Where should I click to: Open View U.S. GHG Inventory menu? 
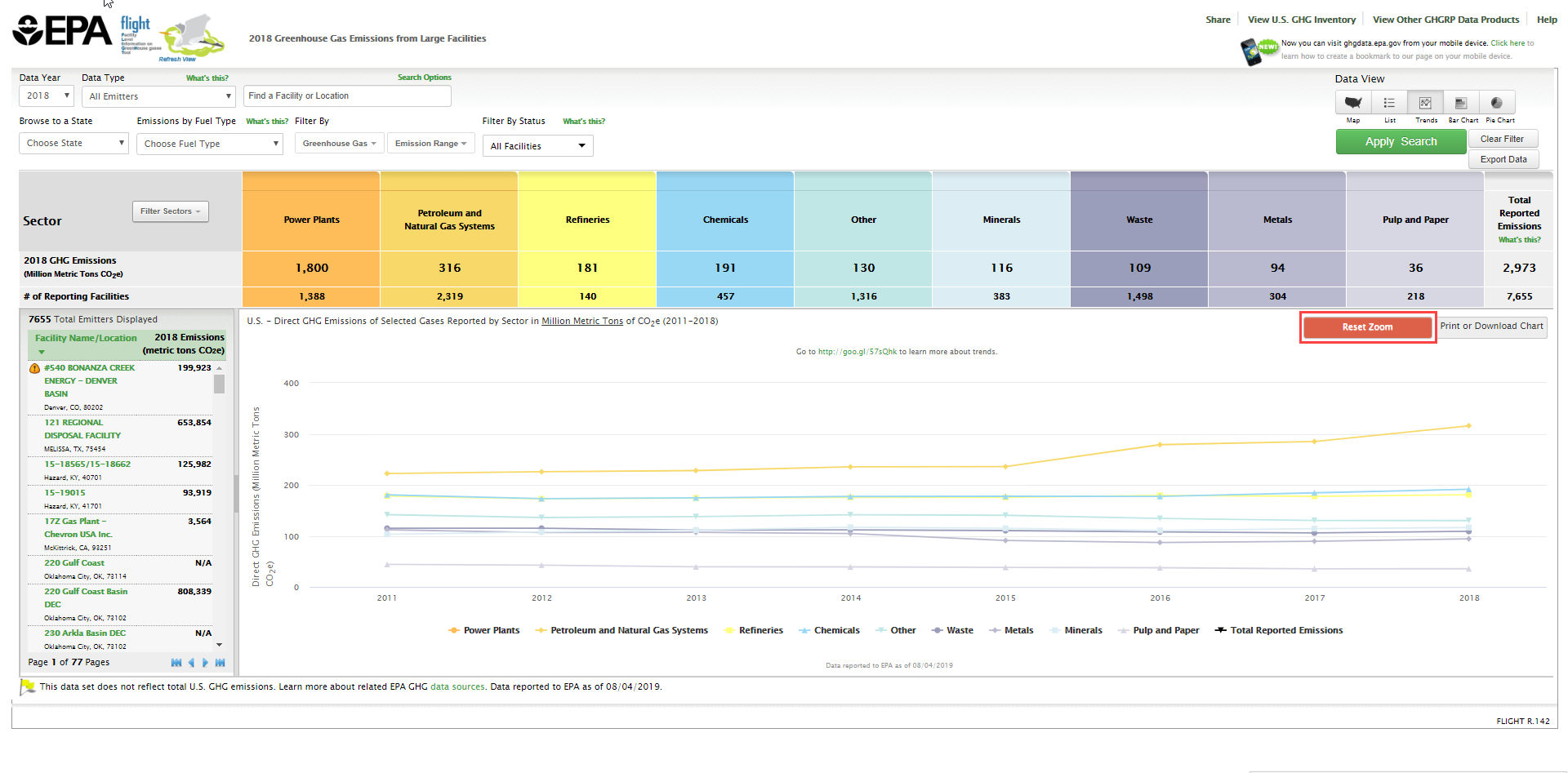1301,20
